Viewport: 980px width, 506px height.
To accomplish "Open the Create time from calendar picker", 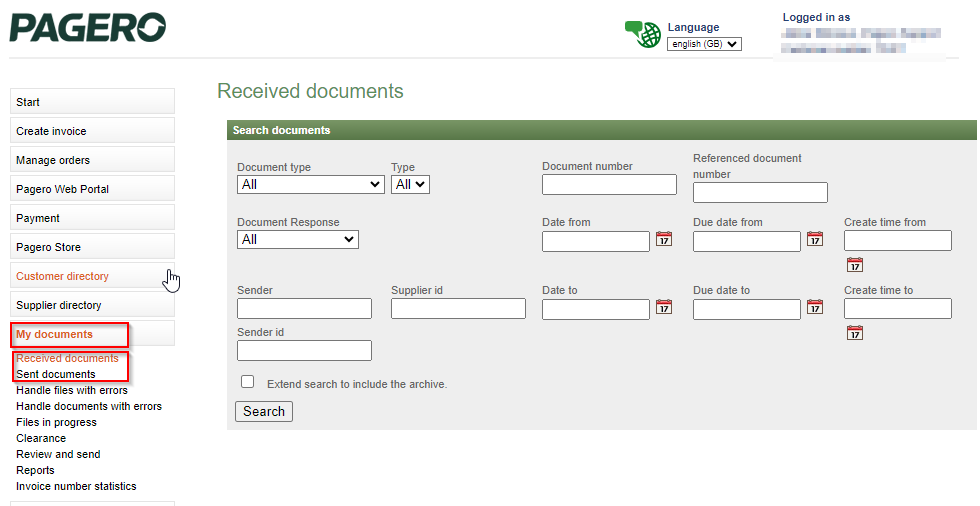I will coord(855,265).
